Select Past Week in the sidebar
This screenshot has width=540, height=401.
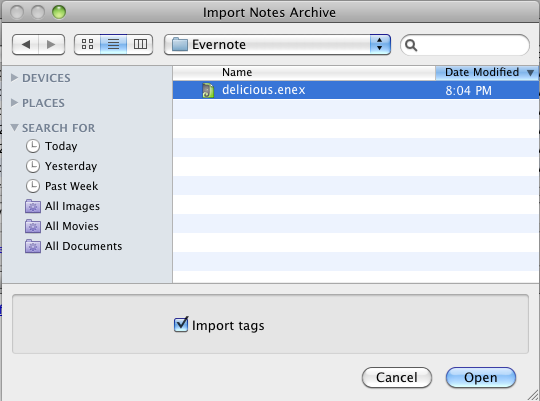pos(71,186)
